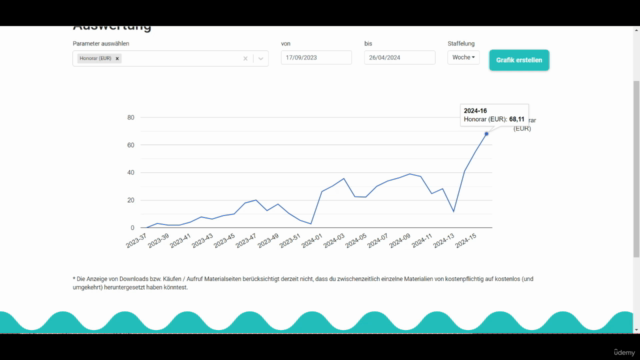Expand the parameter selection dropdown arrow

(261, 59)
